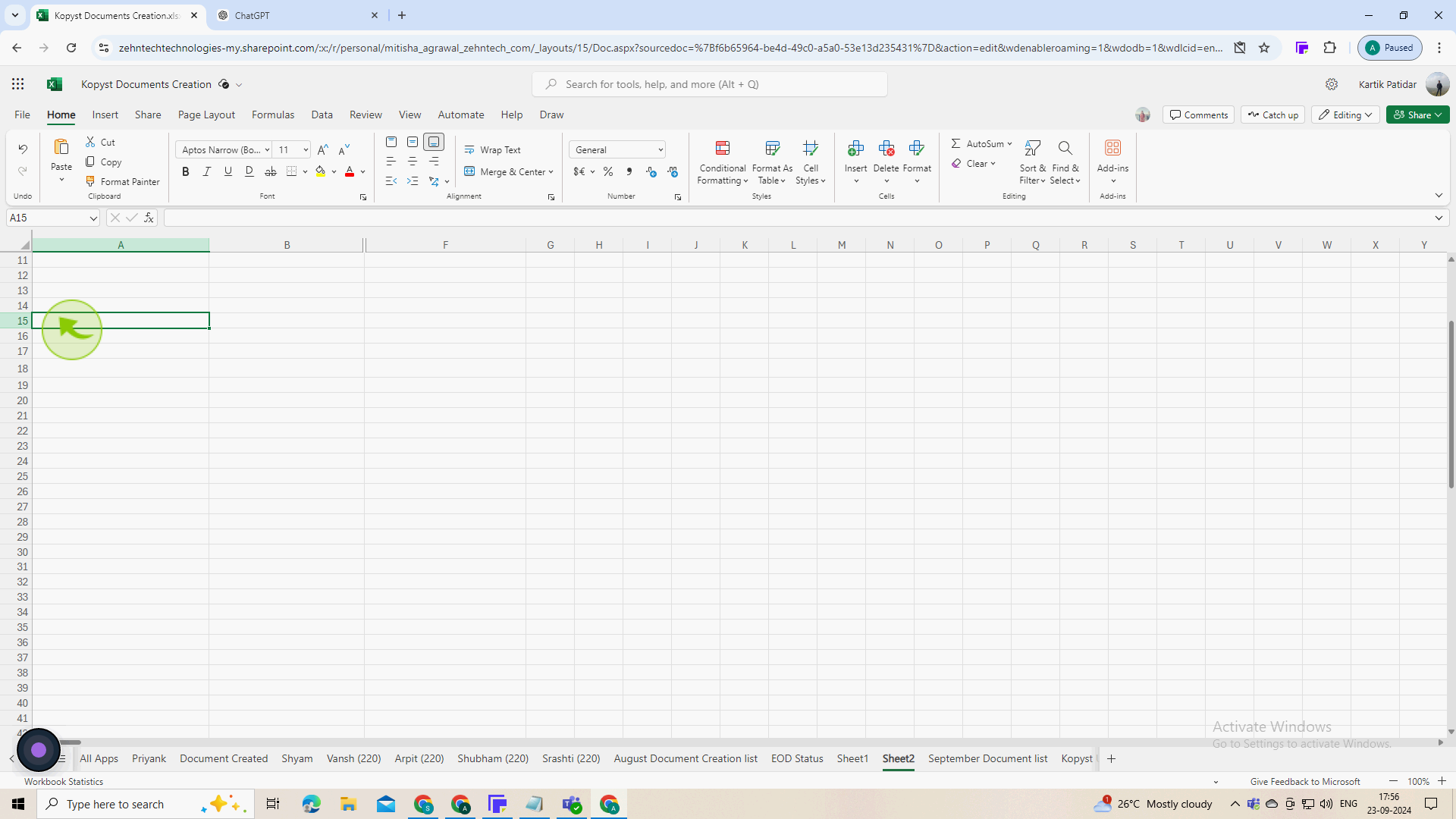Toggle top align
The height and width of the screenshot is (819, 1456).
pyautogui.click(x=391, y=142)
